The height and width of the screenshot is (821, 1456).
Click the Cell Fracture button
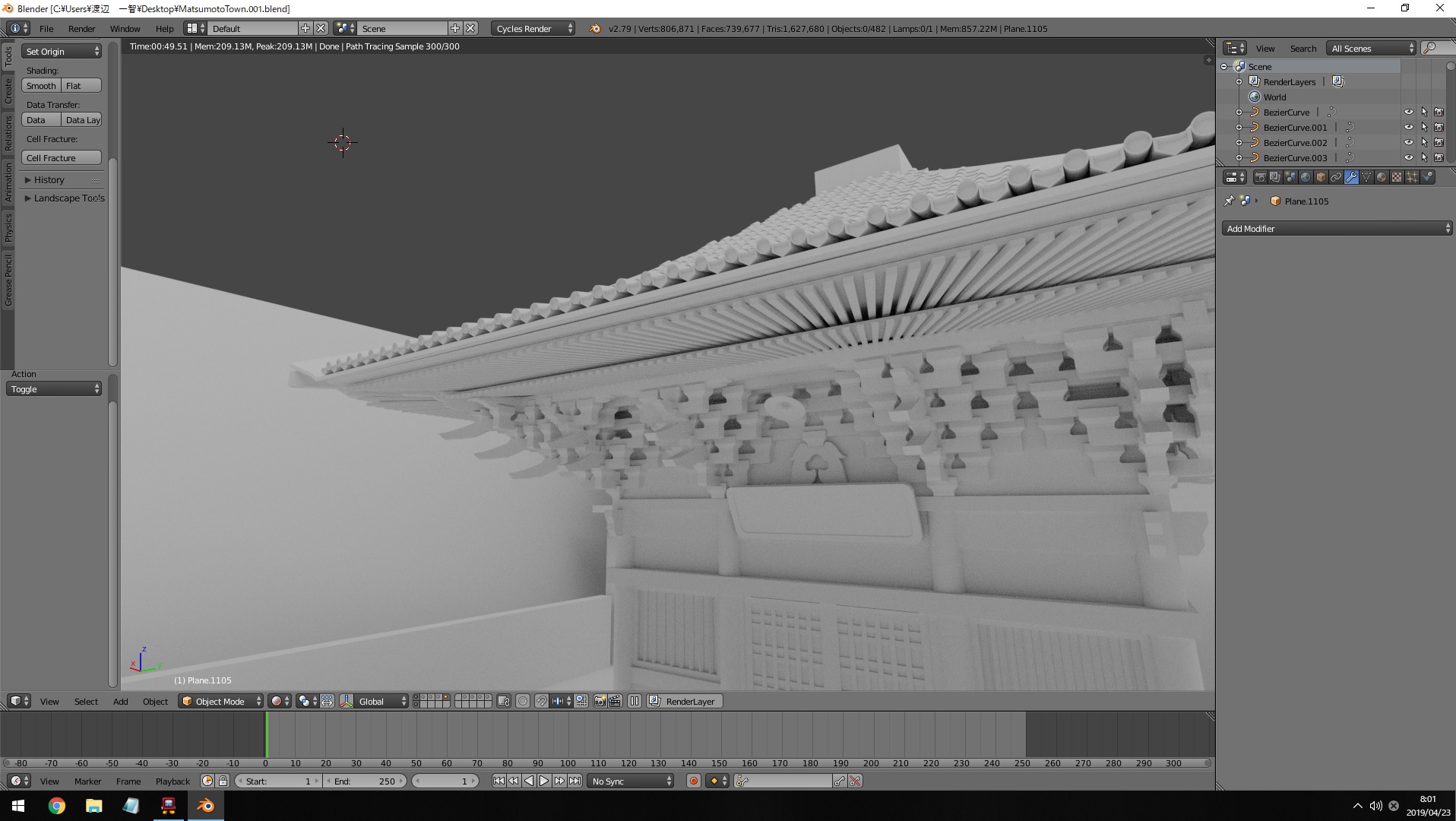pos(61,158)
